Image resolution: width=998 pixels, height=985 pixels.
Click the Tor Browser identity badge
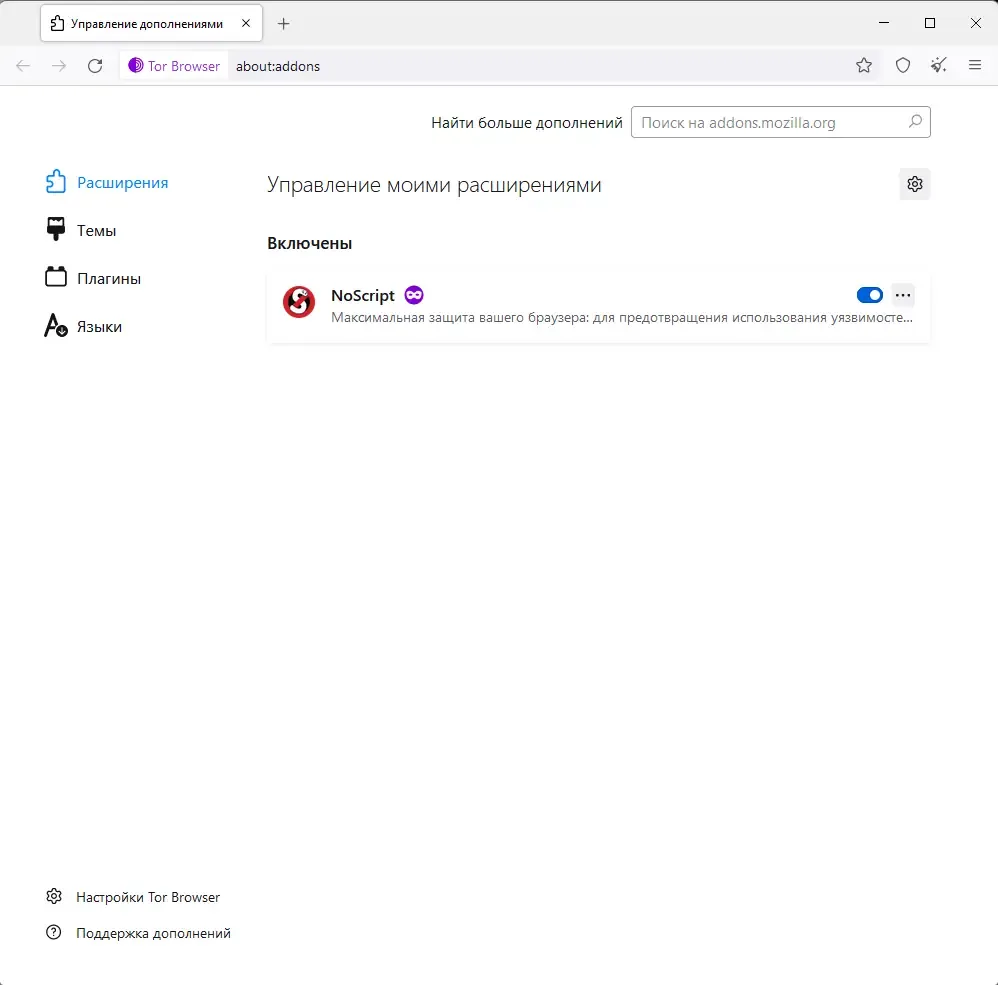(x=174, y=66)
